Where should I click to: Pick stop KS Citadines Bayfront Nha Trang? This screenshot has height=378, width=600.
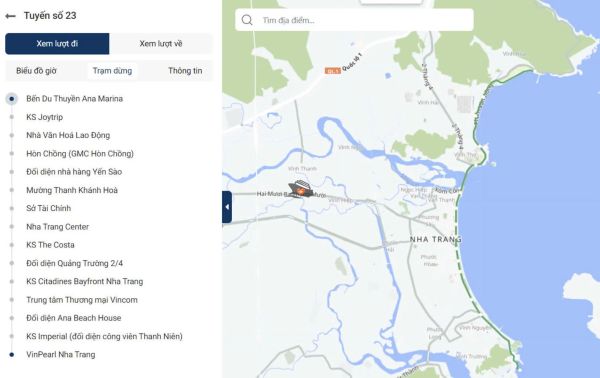pos(85,282)
